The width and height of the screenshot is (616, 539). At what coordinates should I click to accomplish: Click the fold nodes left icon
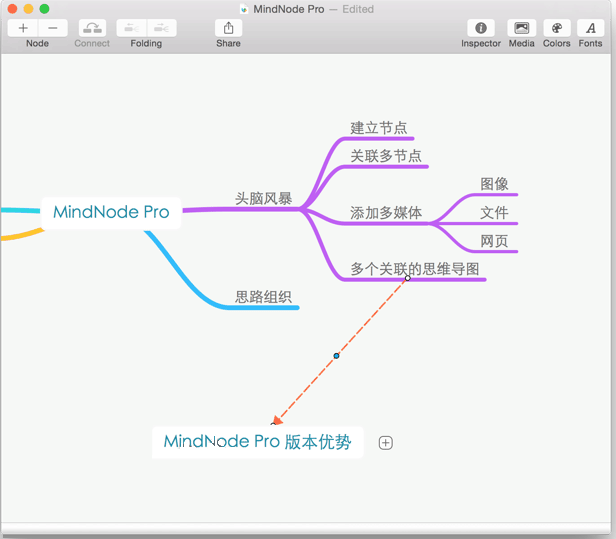[131, 28]
